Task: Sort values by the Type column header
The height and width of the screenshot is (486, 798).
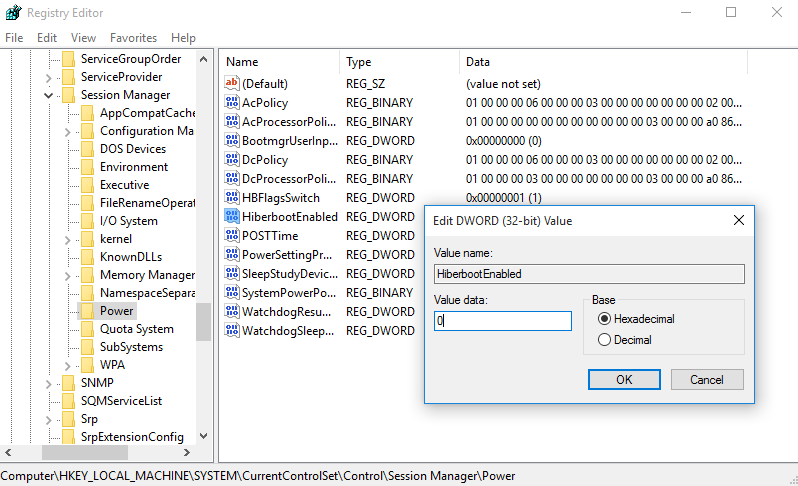Action: click(399, 62)
